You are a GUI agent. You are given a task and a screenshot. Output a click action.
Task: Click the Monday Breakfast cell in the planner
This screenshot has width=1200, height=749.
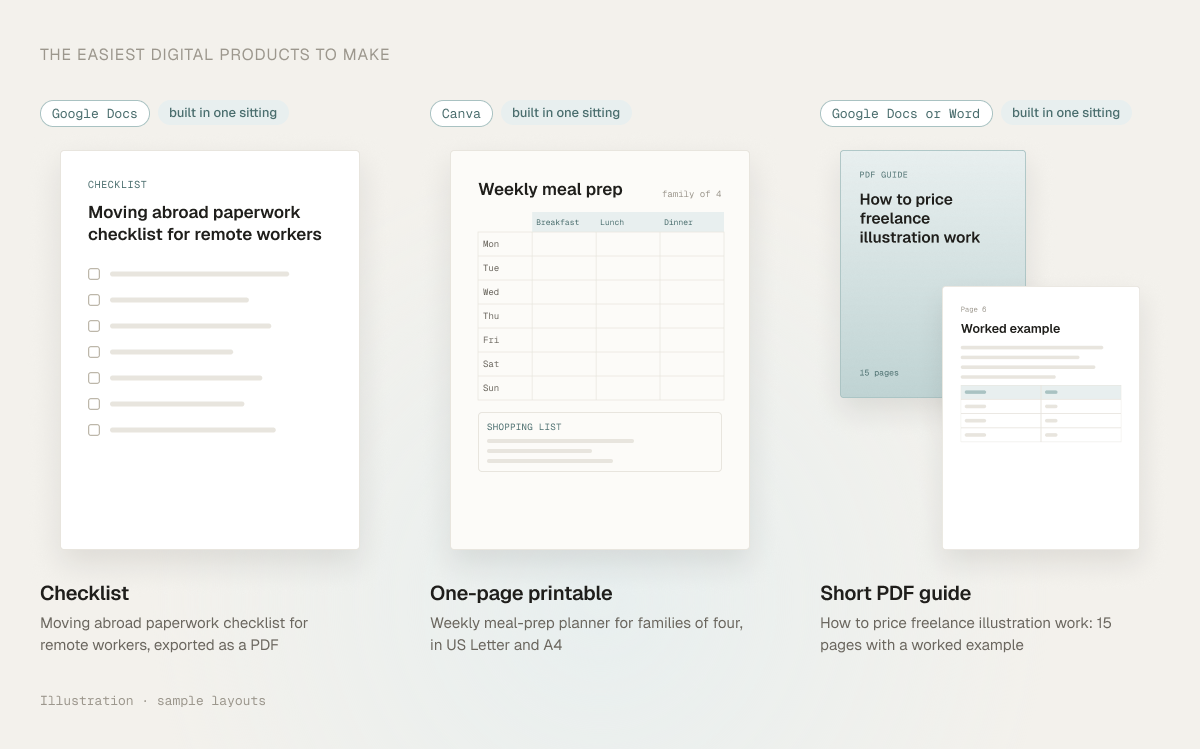[564, 244]
